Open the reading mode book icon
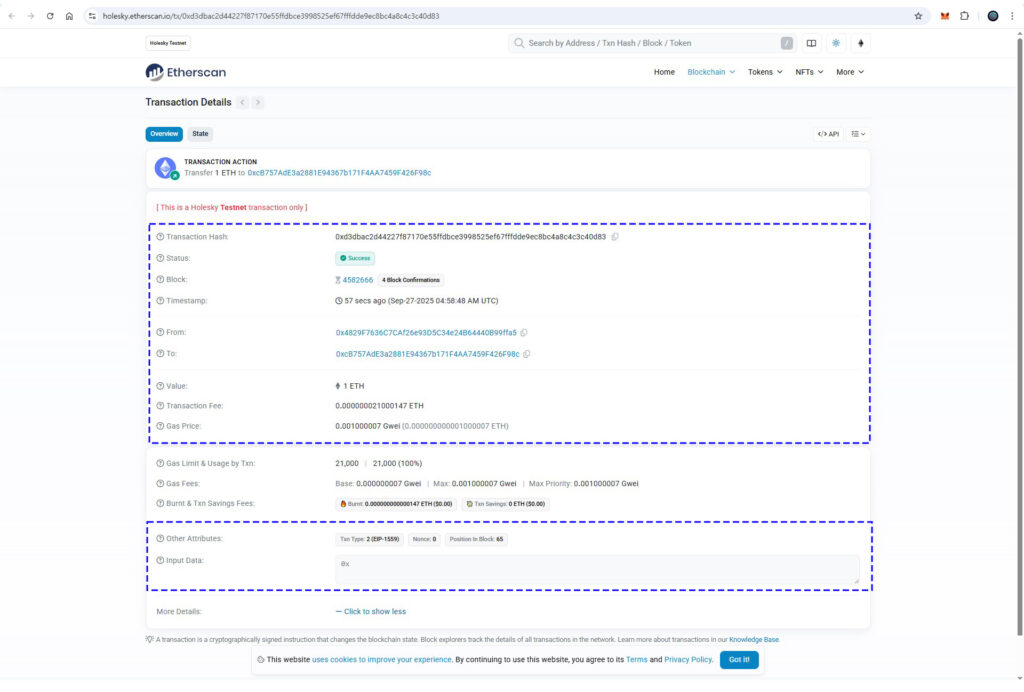The image size is (1024, 692). tap(811, 43)
